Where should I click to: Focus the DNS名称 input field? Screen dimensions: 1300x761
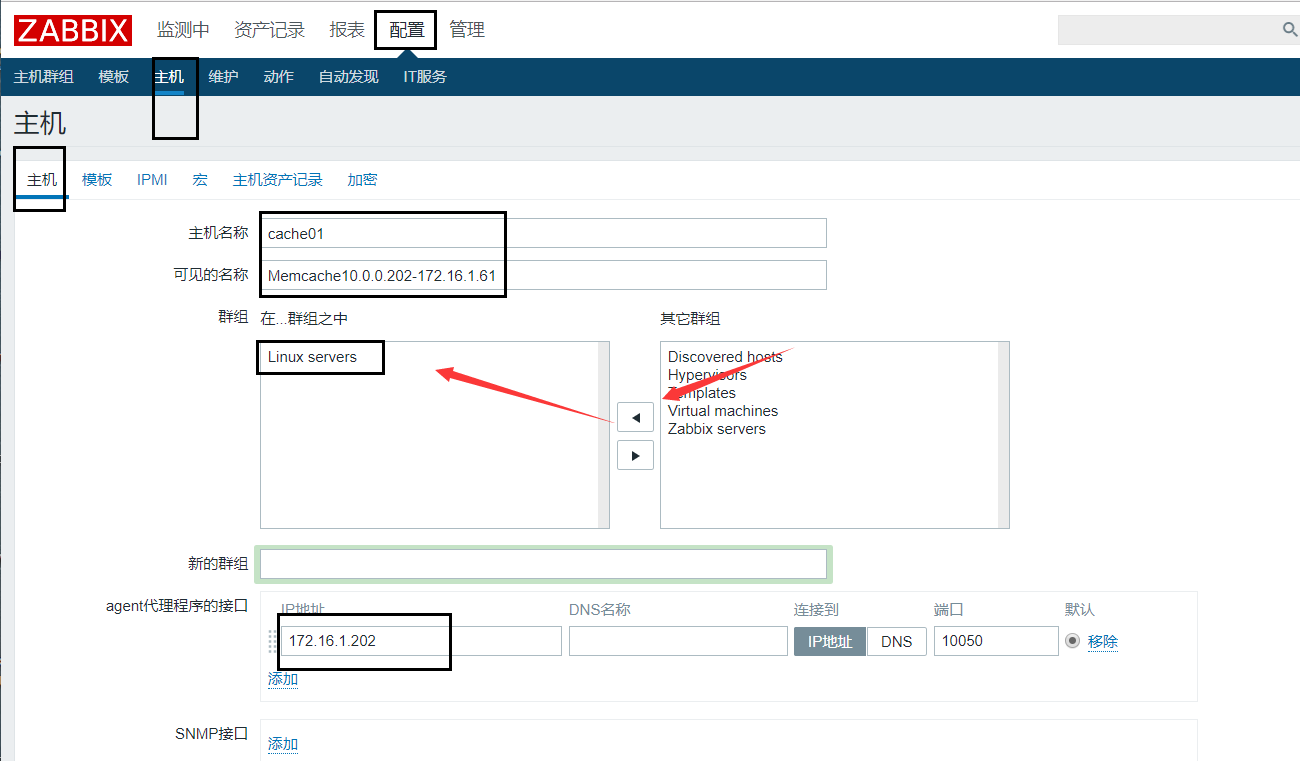pos(678,641)
